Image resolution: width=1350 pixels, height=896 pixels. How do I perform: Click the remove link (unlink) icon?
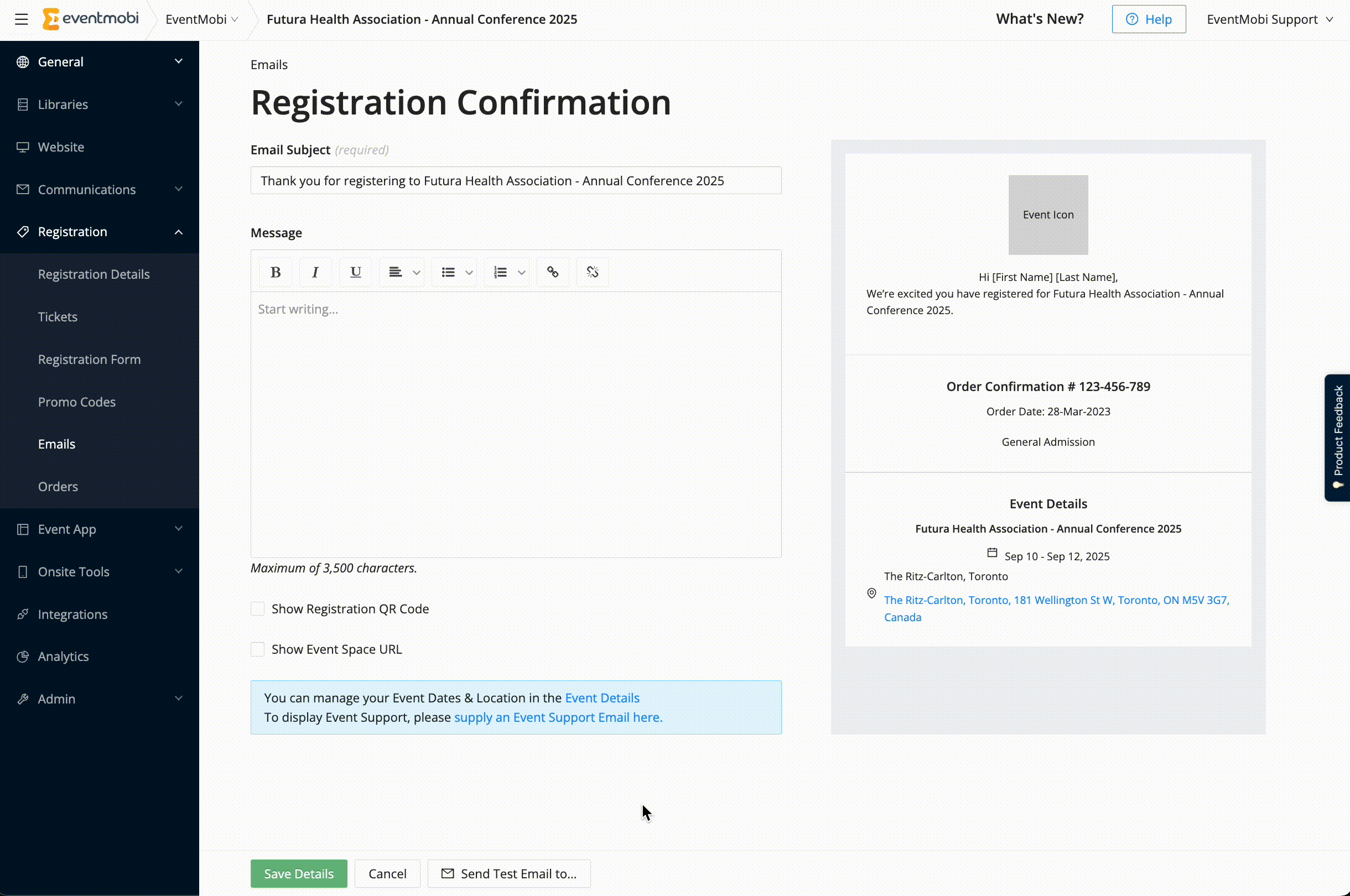point(592,272)
